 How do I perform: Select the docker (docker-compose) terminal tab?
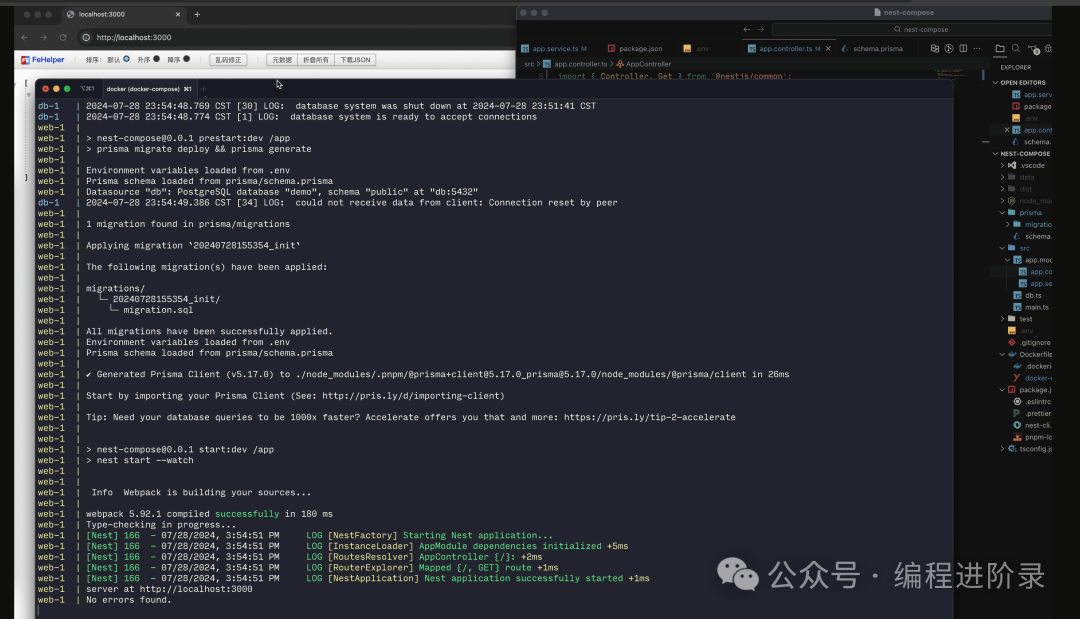(148, 89)
